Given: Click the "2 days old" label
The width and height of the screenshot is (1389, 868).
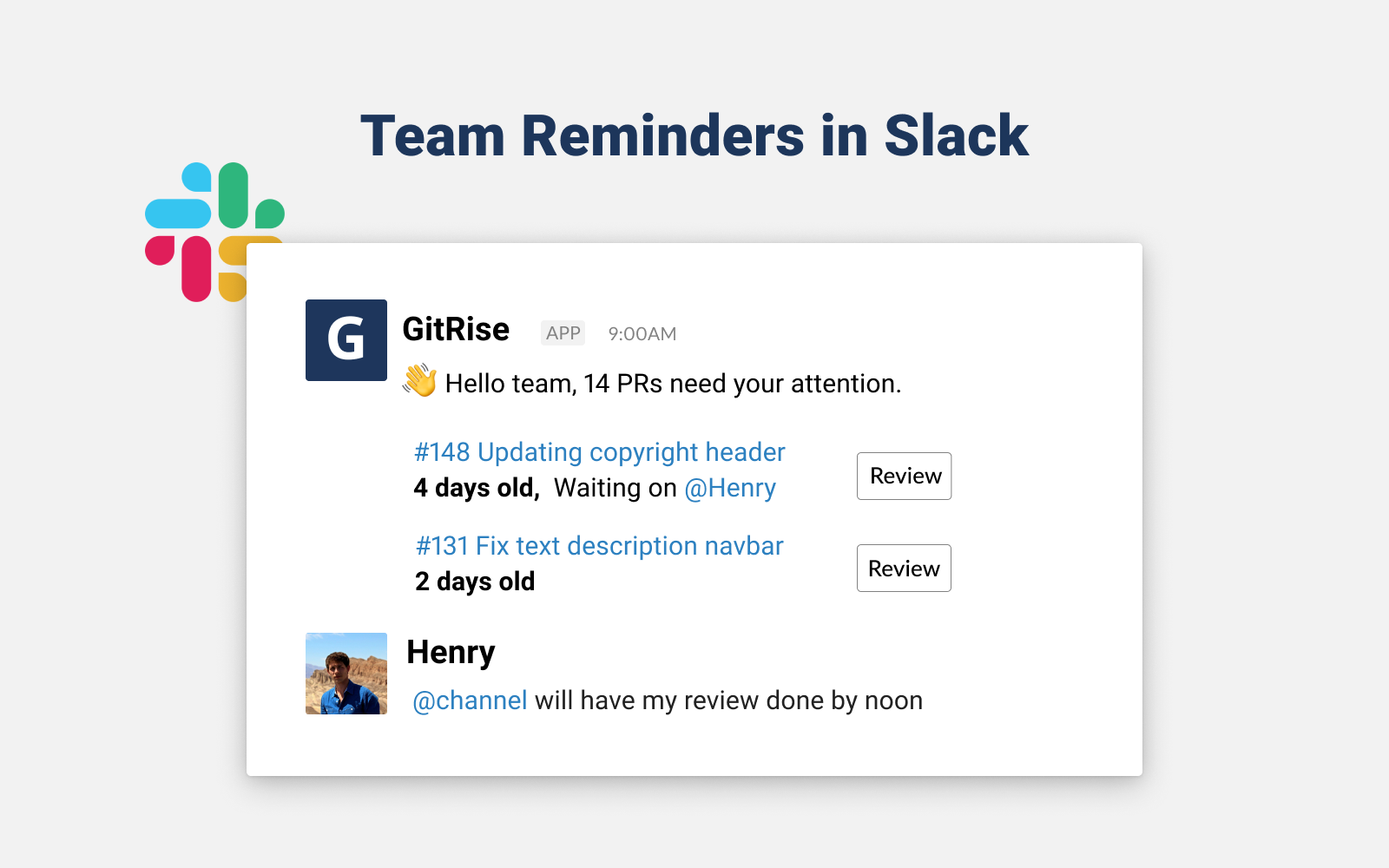Looking at the screenshot, I should (475, 582).
